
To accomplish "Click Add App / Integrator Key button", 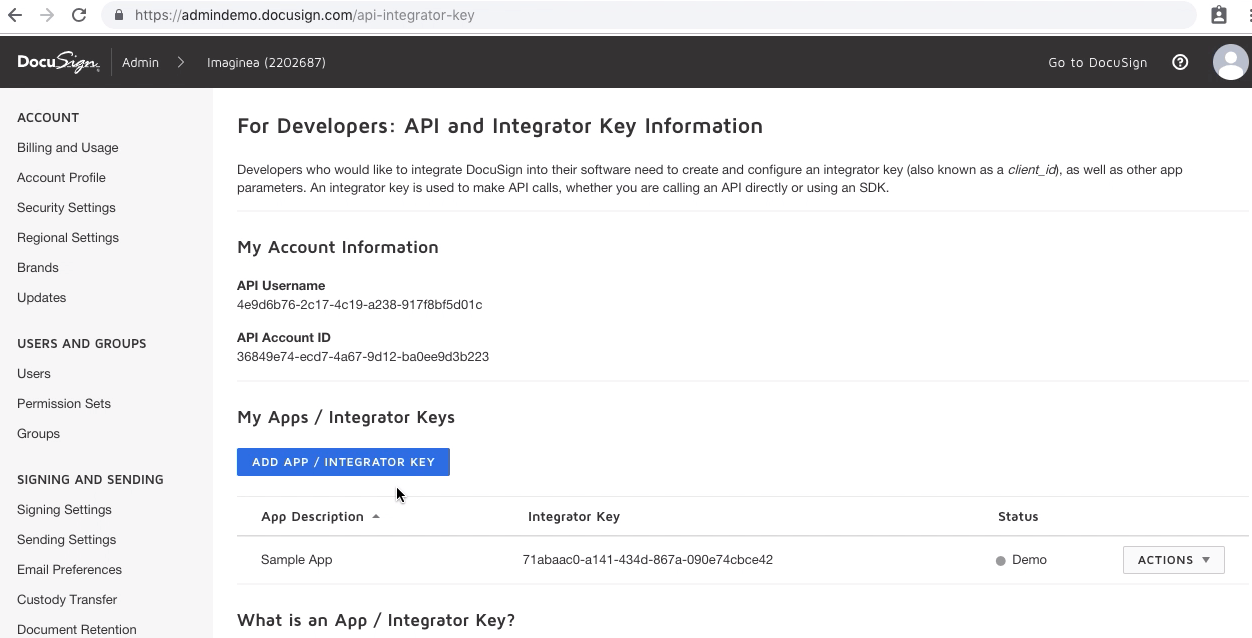I will point(343,462).
